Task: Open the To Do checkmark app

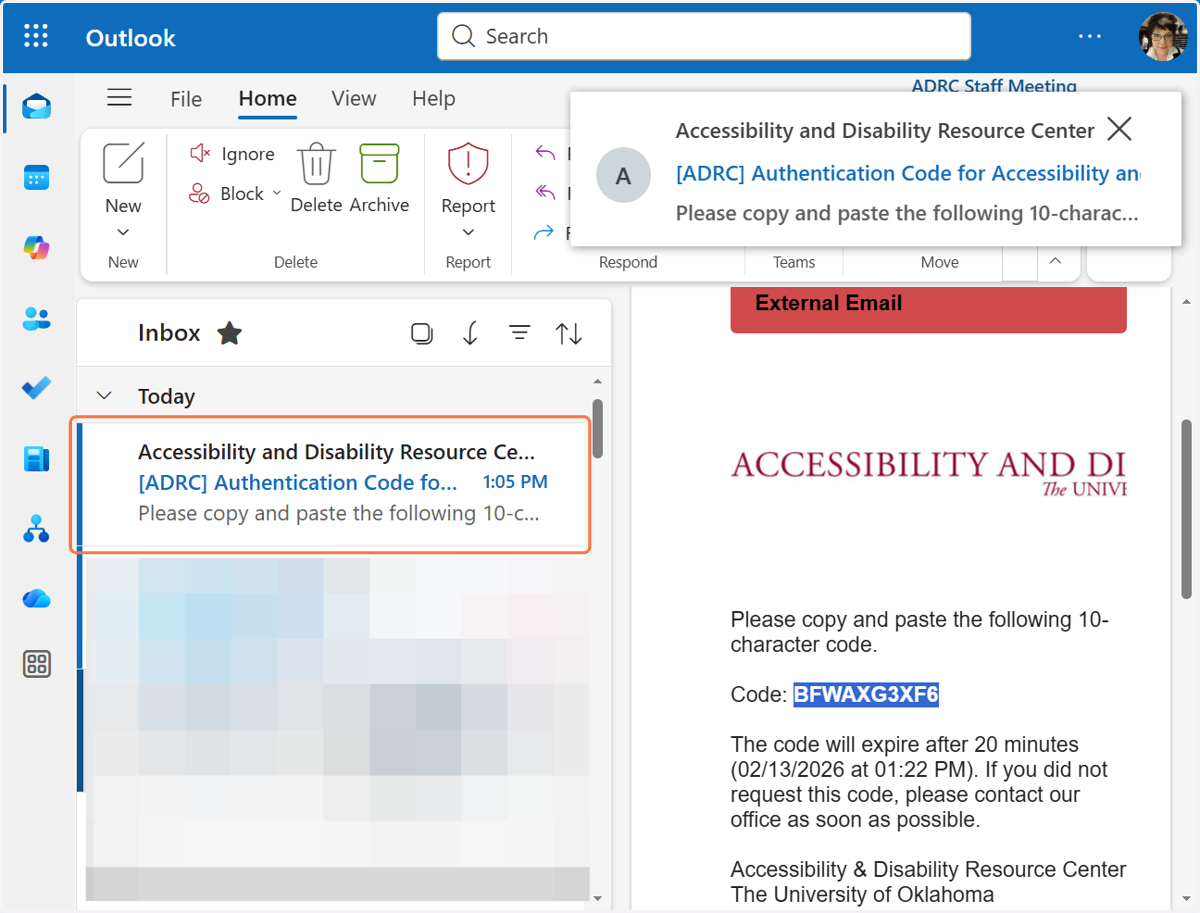Action: pyautogui.click(x=37, y=388)
